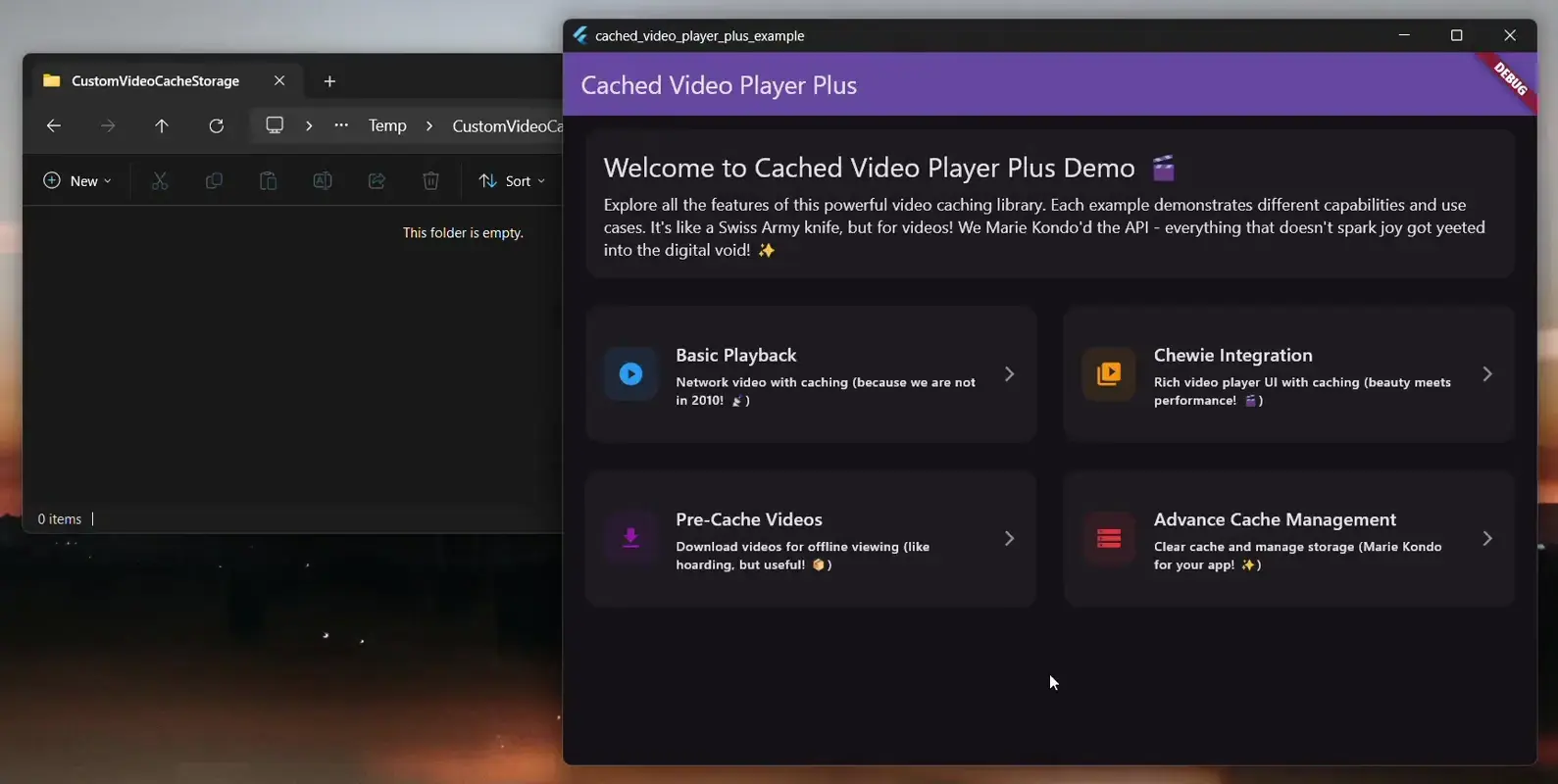Open the Basic Playback example title
The width and height of the screenshot is (1558, 784).
[x=736, y=355]
